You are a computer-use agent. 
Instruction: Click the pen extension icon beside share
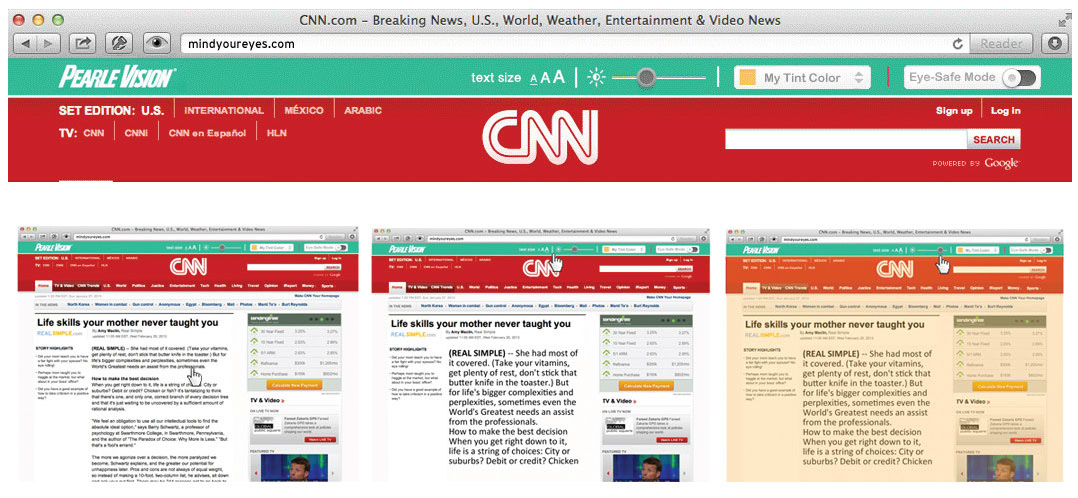coord(119,44)
